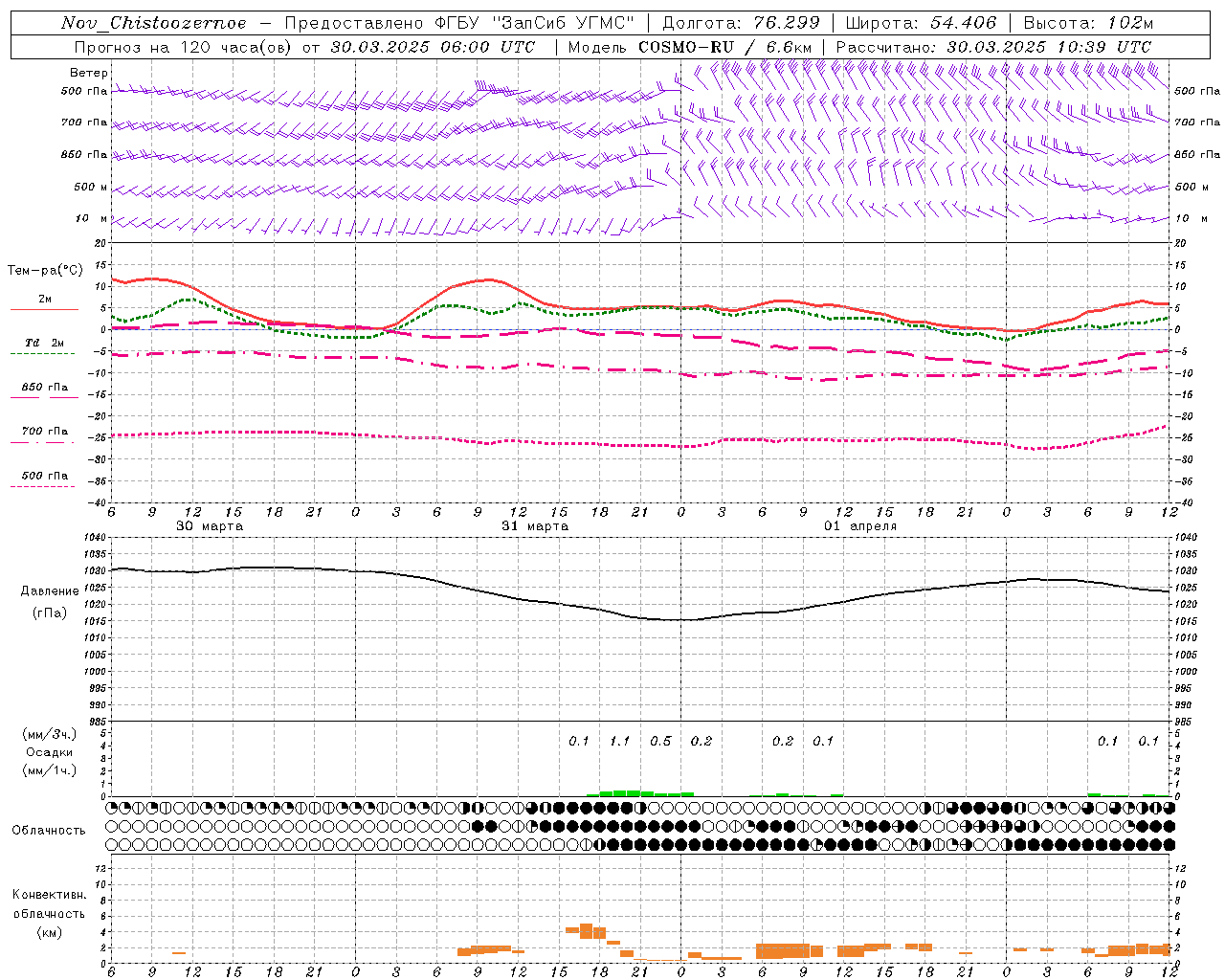The width and height of the screenshot is (1225, 980).
Task: Click the (км) unit label under convective cloudiness
Action: (49, 931)
